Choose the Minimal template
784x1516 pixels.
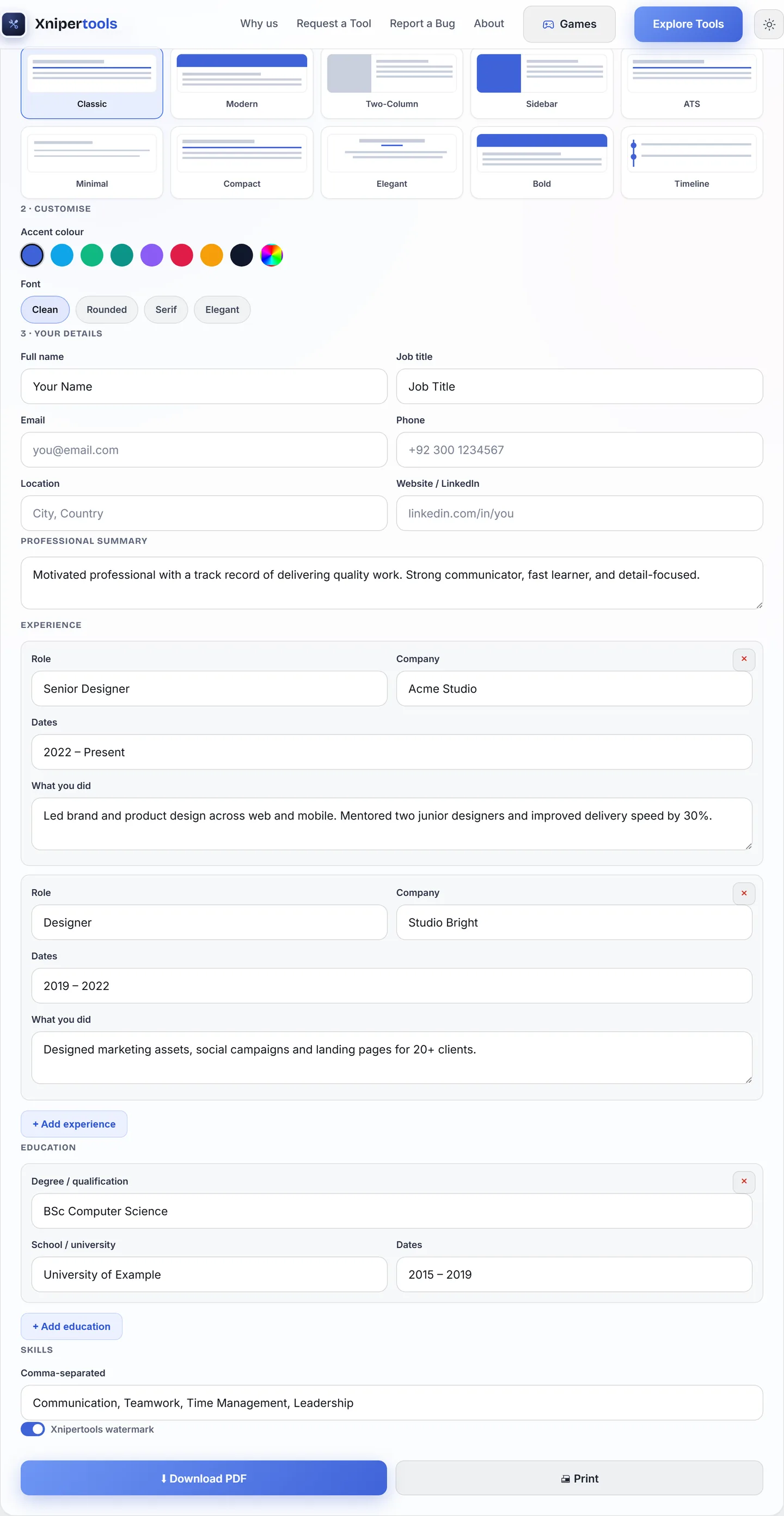(92, 162)
